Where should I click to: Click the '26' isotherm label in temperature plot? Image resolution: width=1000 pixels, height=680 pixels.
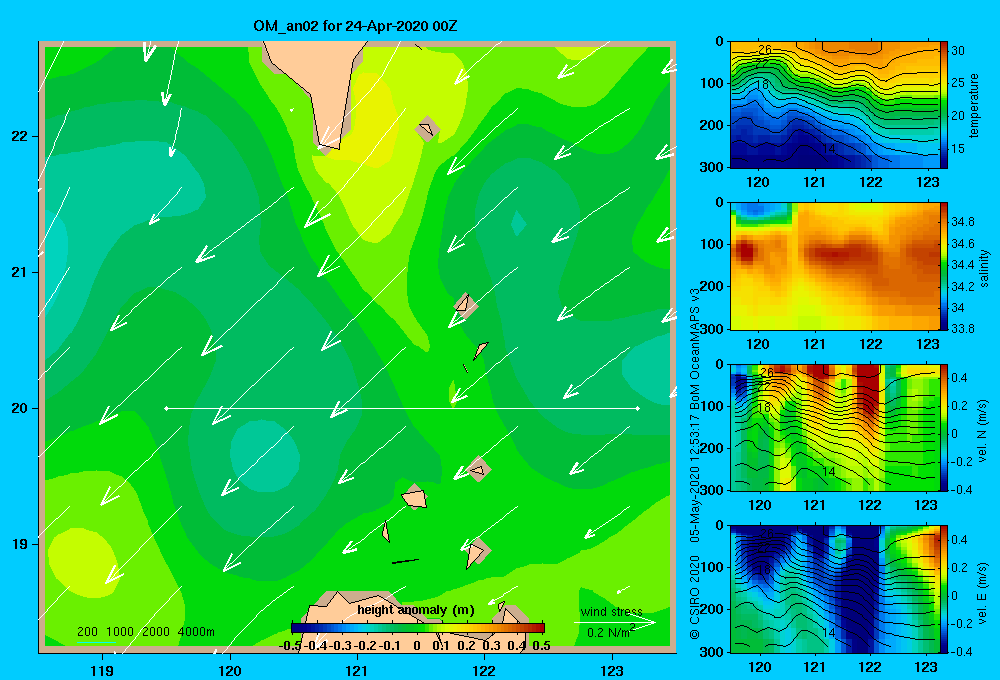(765, 49)
